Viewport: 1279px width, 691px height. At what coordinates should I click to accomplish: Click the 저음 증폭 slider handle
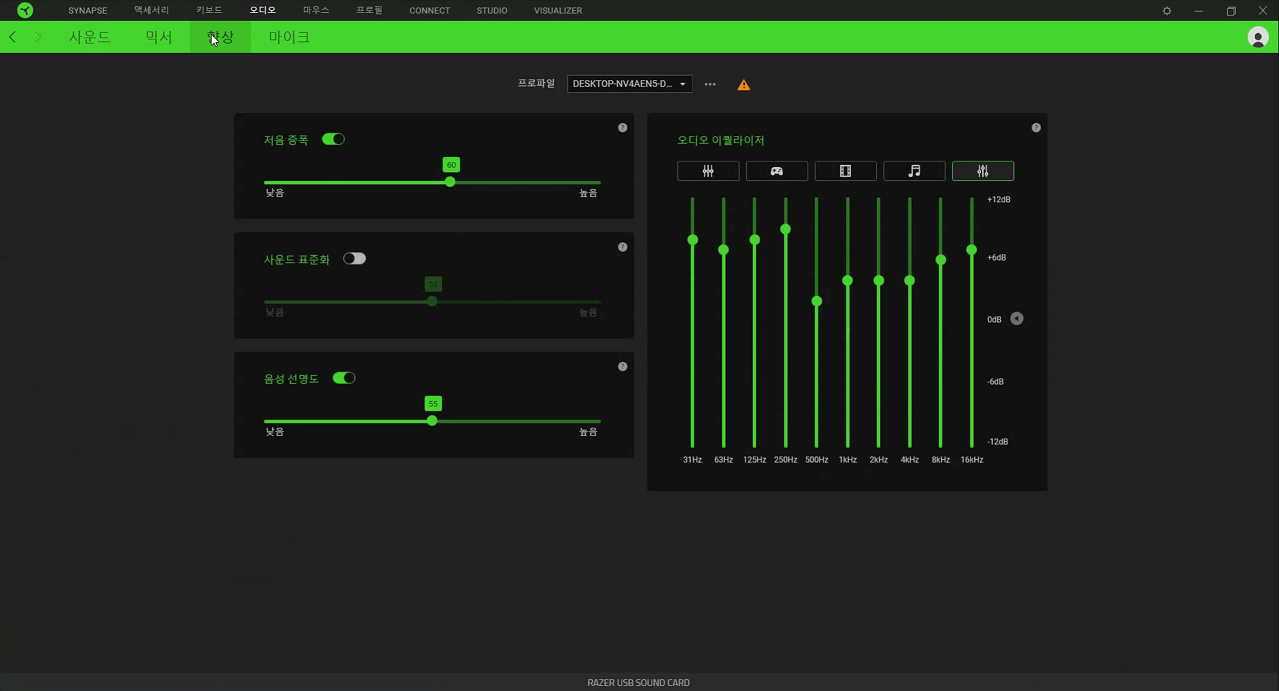[x=450, y=182]
